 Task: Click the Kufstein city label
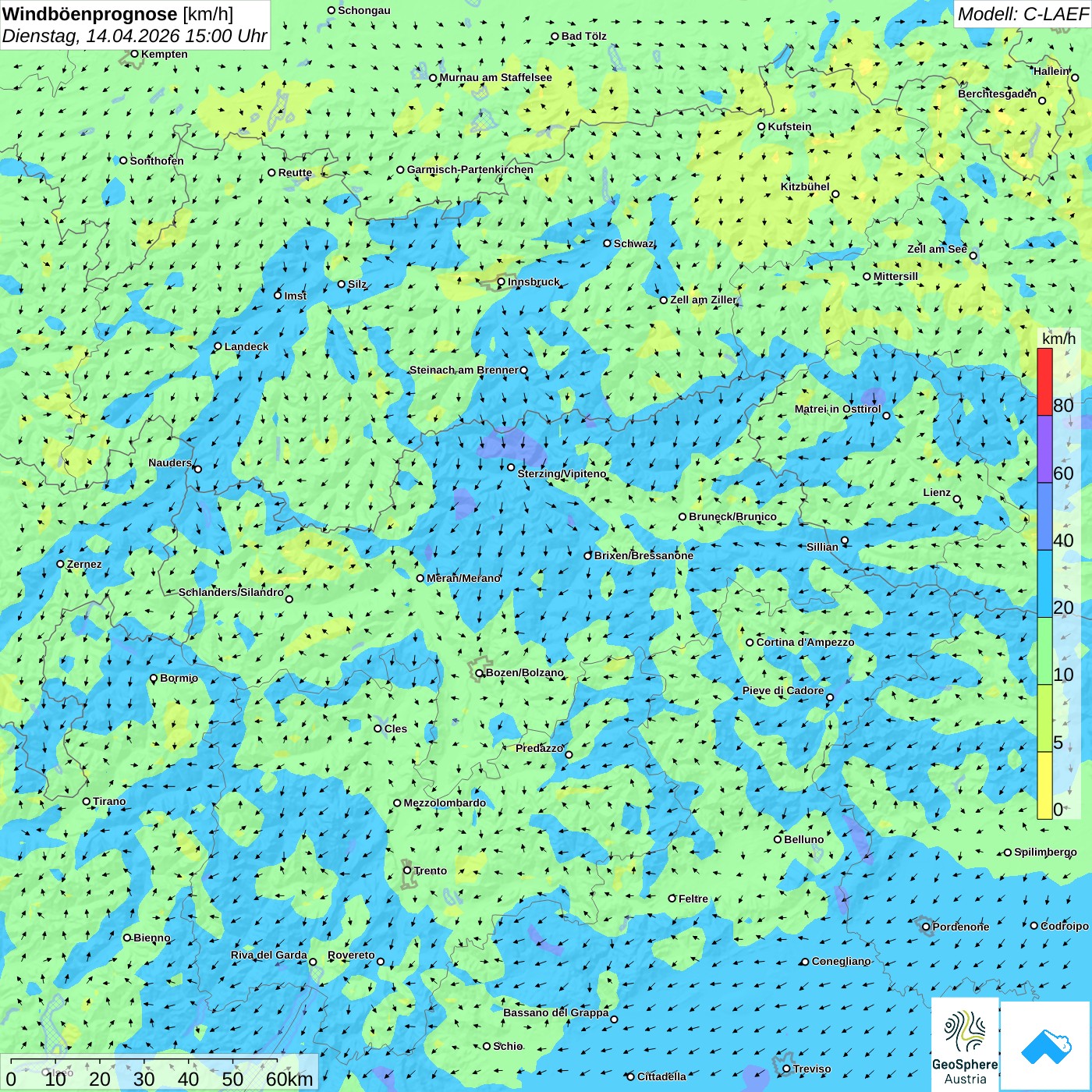(x=789, y=126)
